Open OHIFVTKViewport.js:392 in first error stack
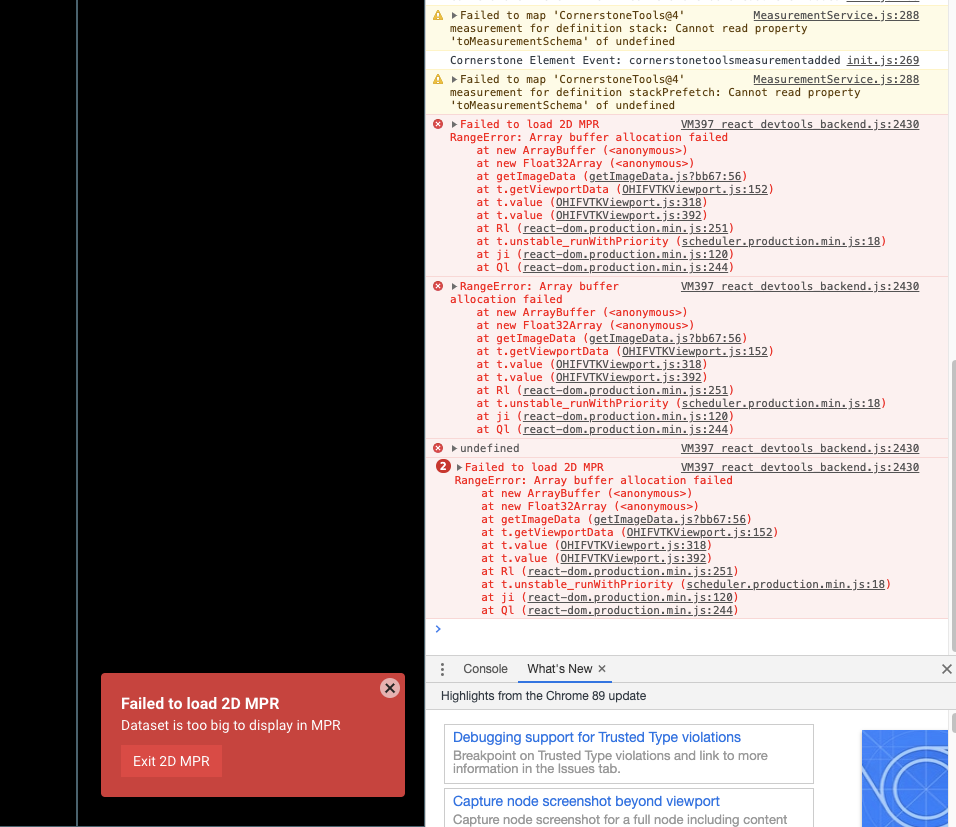The height and width of the screenshot is (827, 956). click(629, 215)
